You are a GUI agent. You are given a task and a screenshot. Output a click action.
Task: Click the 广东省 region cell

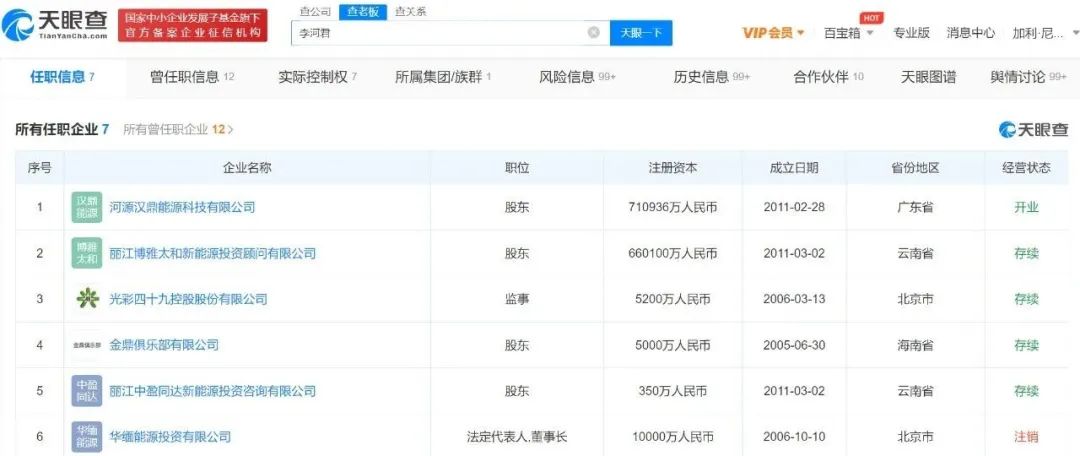pos(915,207)
